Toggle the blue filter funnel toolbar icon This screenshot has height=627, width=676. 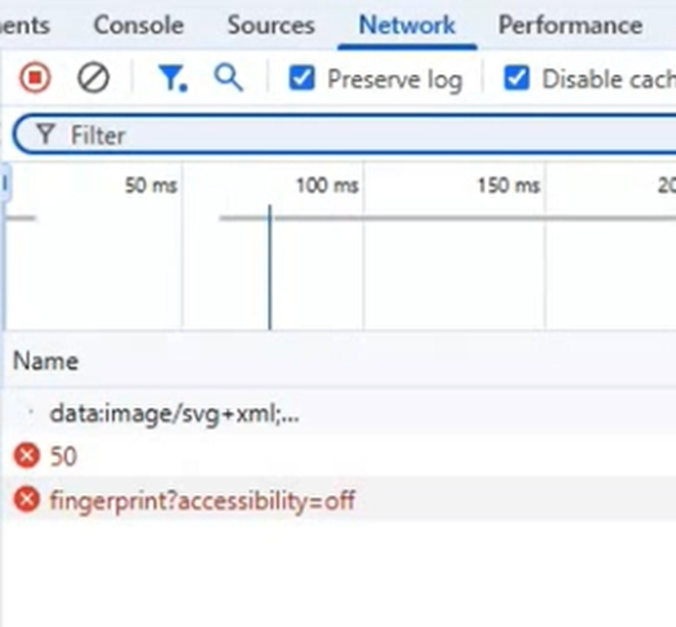tap(172, 78)
